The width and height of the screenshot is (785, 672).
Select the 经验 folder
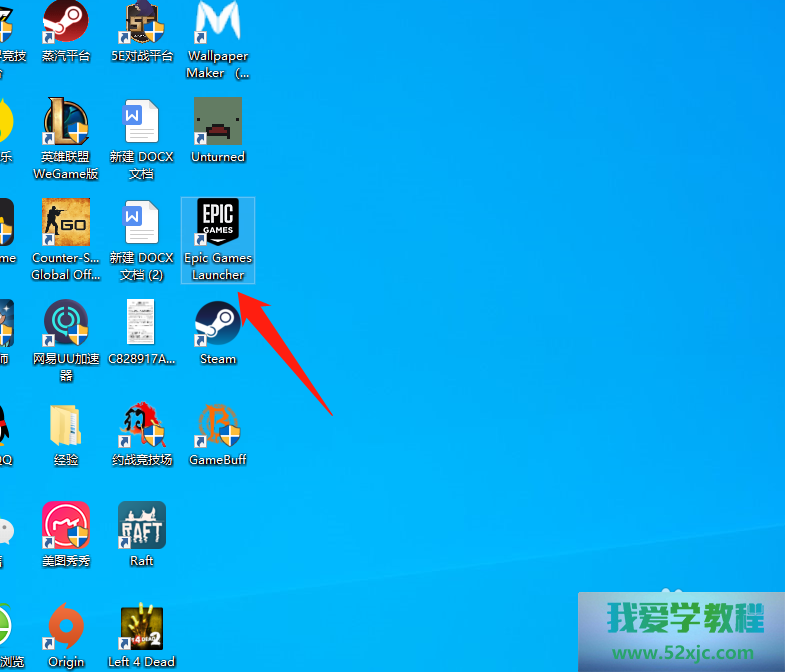tap(66, 425)
